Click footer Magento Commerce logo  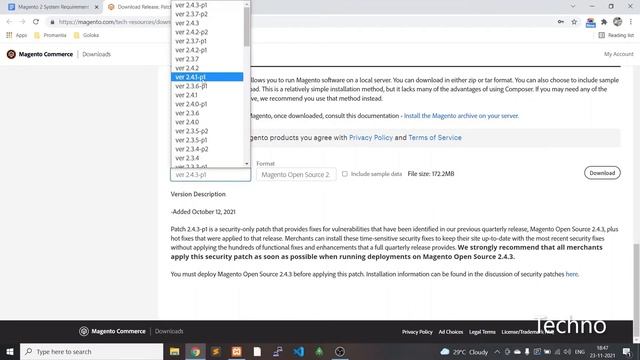point(112,331)
